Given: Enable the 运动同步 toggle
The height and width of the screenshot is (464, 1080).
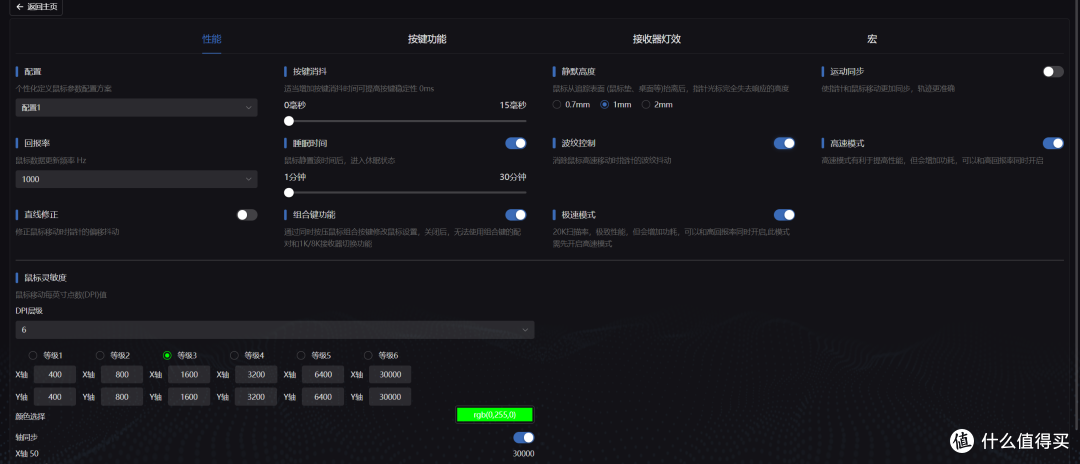Looking at the screenshot, I should (x=1053, y=72).
